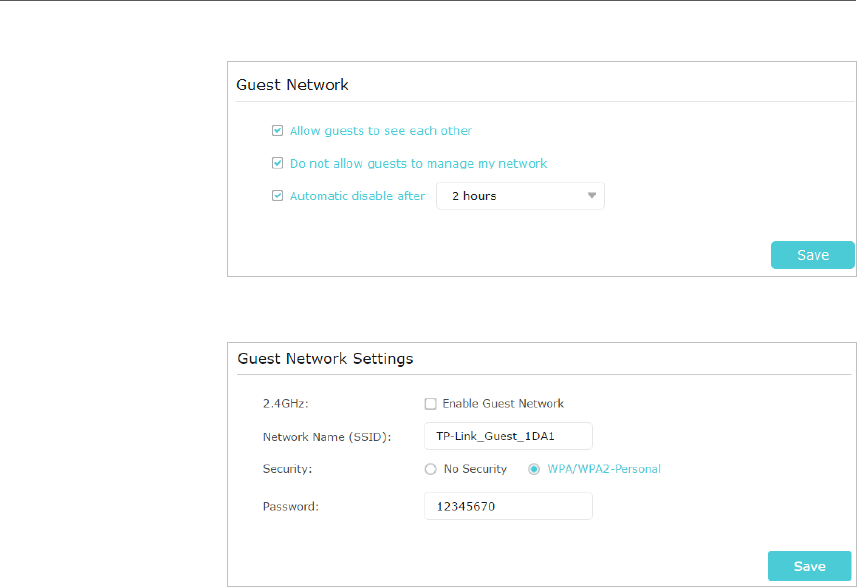857x587 pixels.
Task: Click Save under Guest Network Settings
Action: (809, 566)
